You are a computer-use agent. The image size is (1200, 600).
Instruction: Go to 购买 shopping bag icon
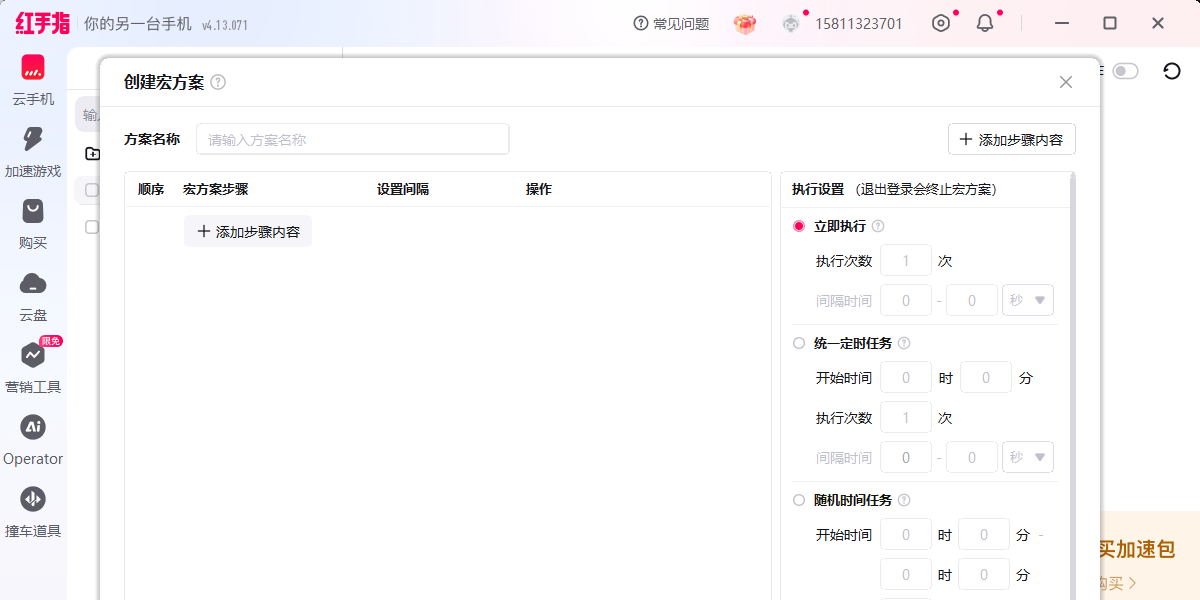[x=33, y=211]
